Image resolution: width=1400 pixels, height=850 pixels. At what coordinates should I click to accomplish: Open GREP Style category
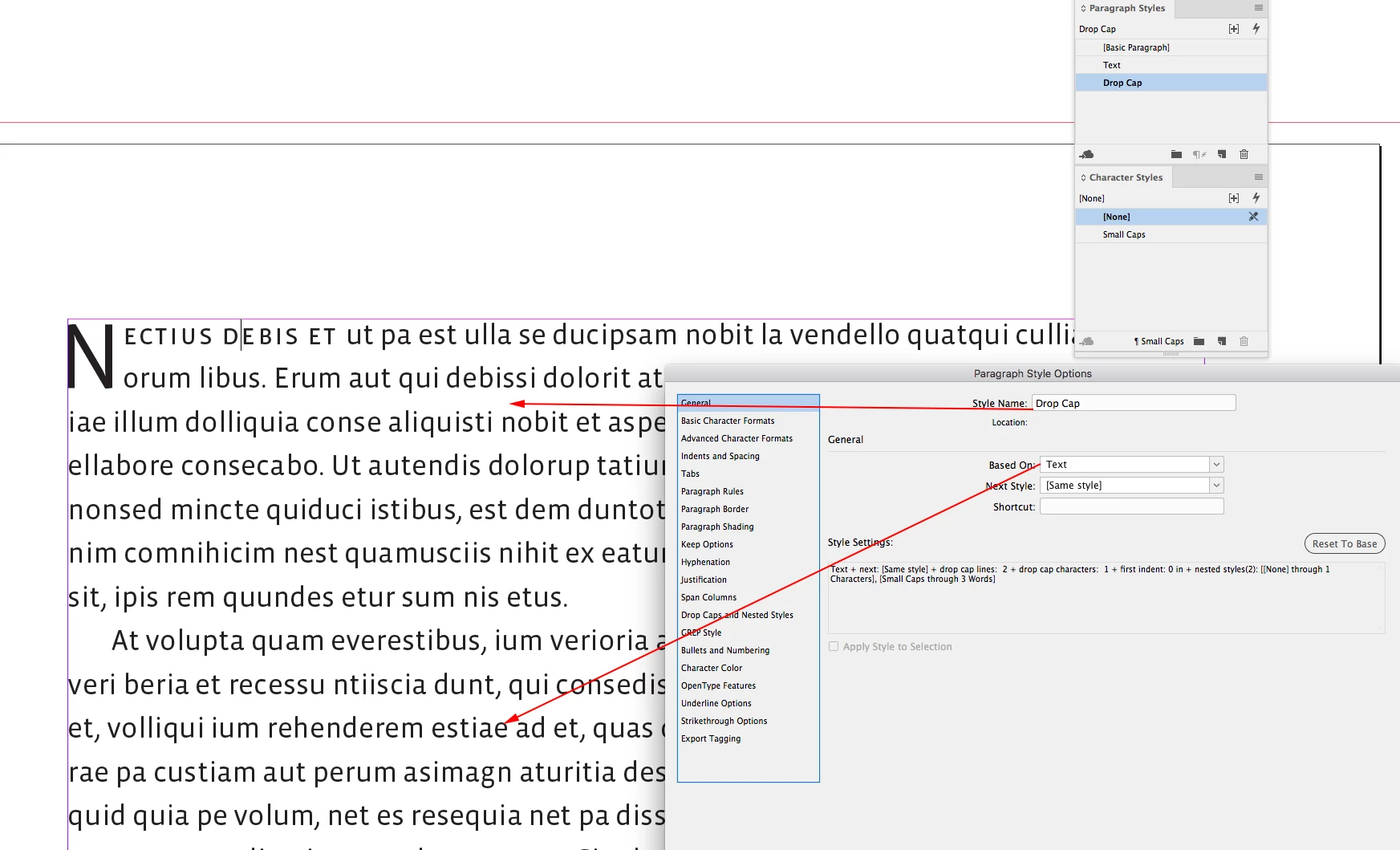coord(749,632)
